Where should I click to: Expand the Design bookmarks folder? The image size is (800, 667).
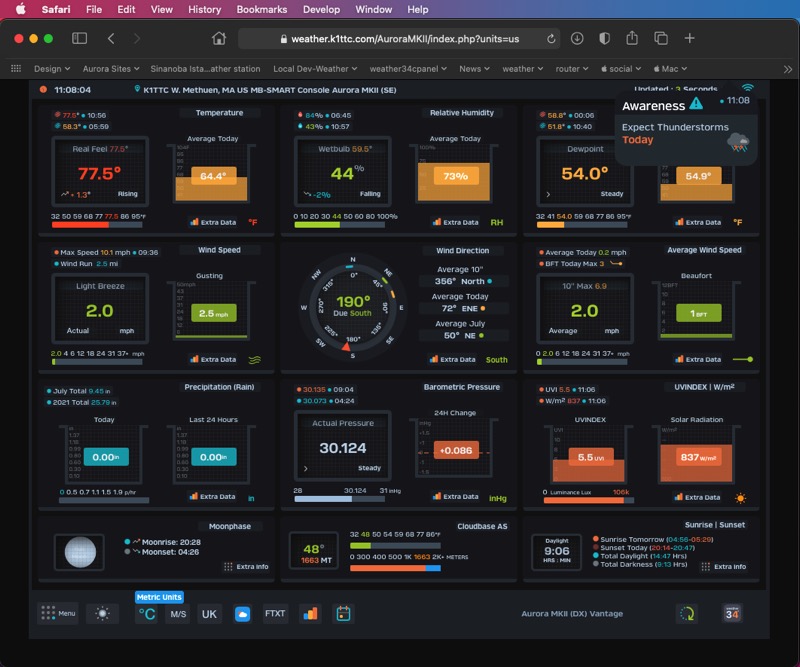point(52,68)
